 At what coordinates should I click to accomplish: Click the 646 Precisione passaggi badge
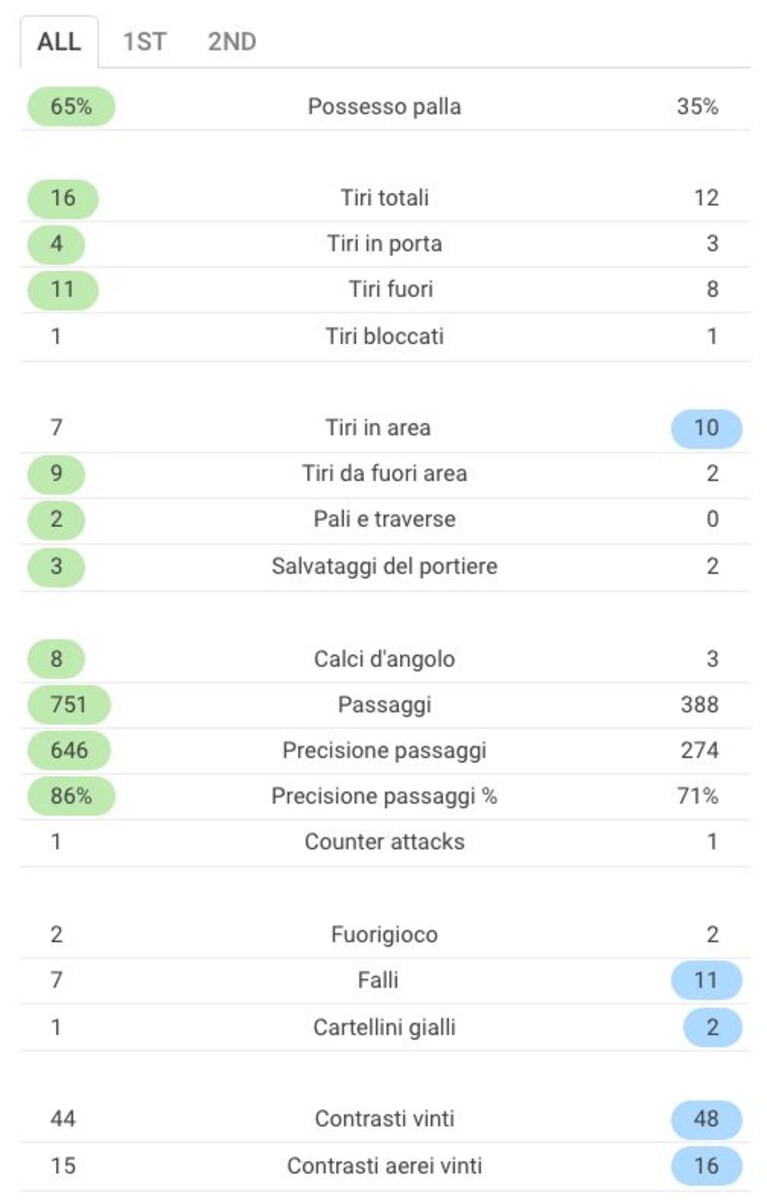69,751
